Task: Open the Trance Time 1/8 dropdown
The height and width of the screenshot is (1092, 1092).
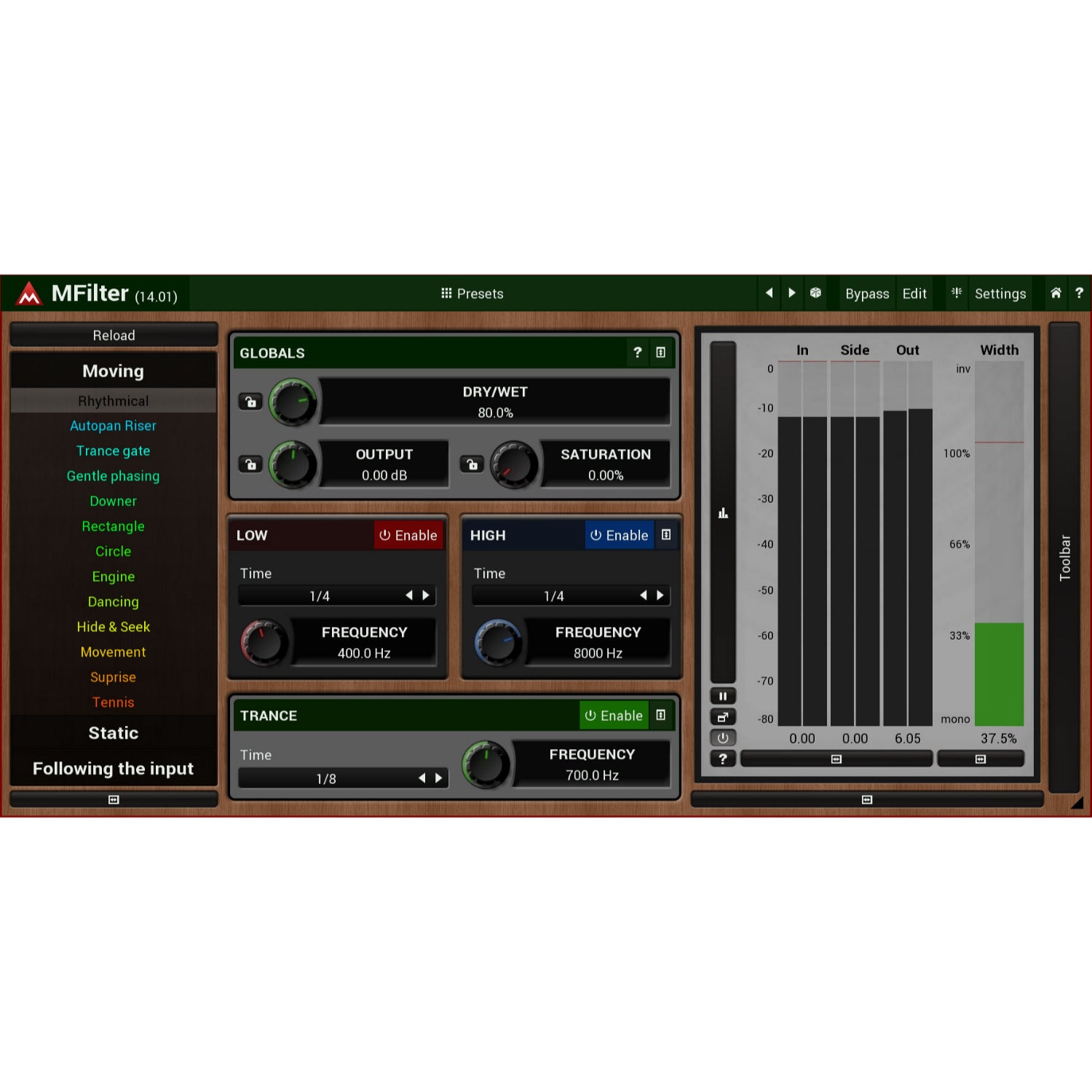Action: (x=326, y=778)
